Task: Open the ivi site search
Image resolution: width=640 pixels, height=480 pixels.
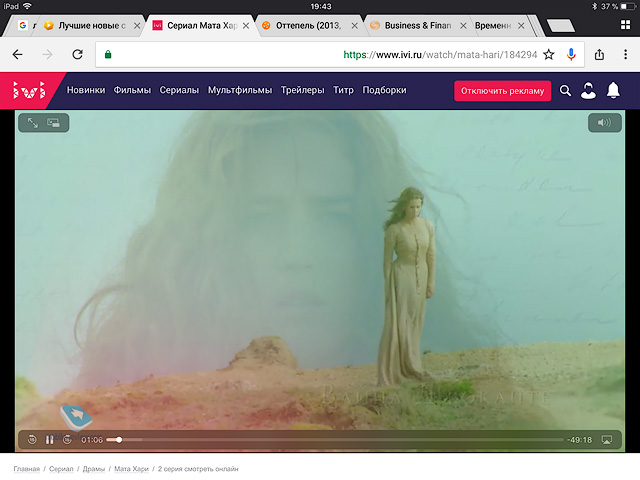Action: click(x=565, y=91)
